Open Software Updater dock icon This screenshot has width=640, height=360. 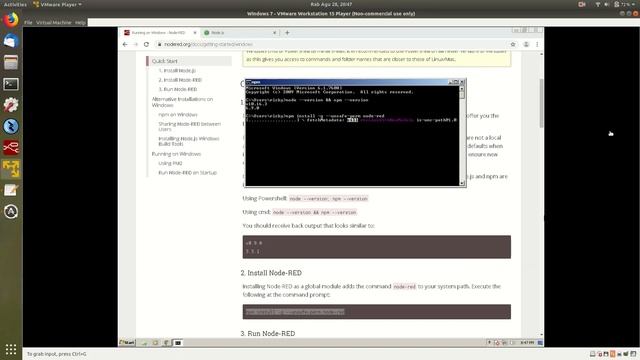click(x=11, y=211)
